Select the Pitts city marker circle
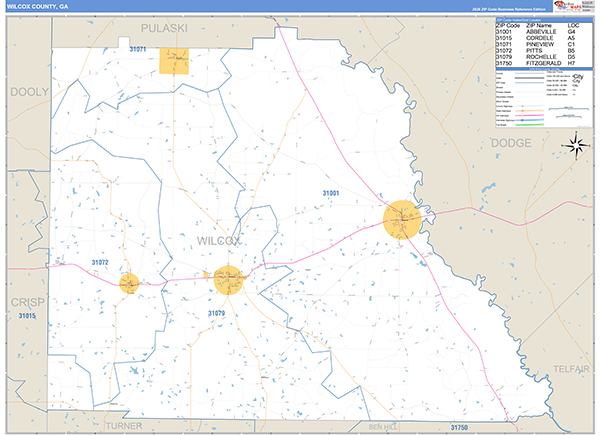 click(129, 283)
